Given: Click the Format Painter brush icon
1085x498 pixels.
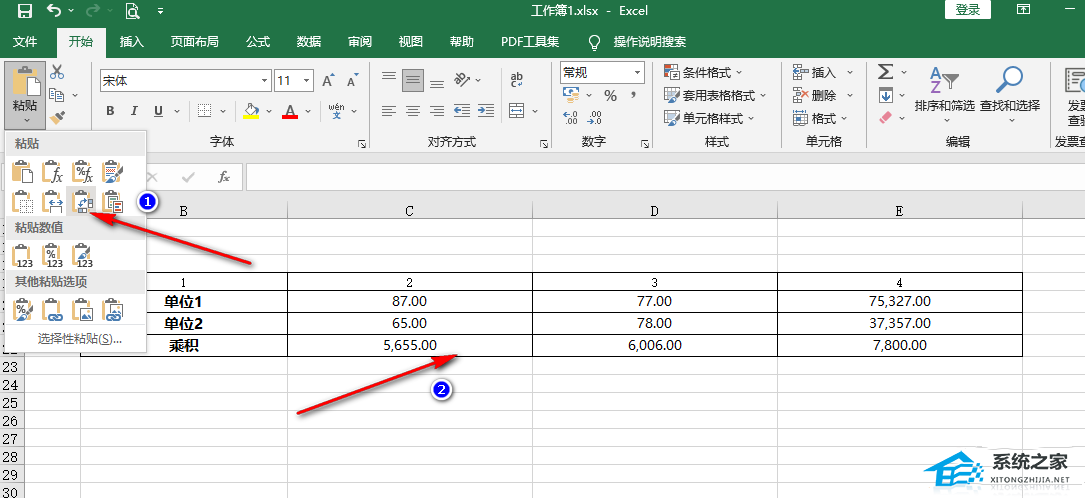Looking at the screenshot, I should pos(57,117).
